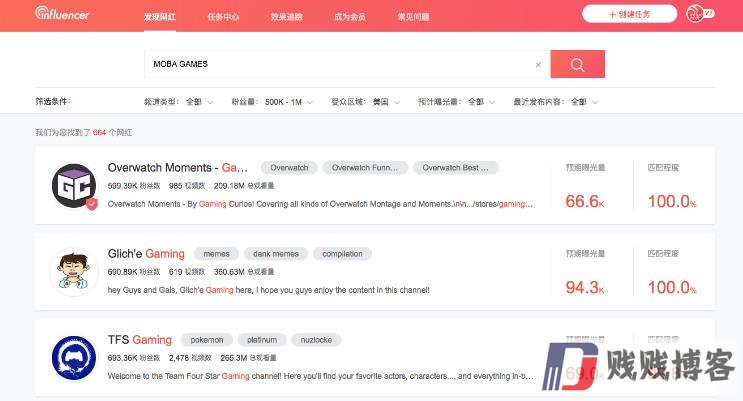Select the Overwatch Best ... tag
This screenshot has width=743, height=401.
[x=455, y=168]
